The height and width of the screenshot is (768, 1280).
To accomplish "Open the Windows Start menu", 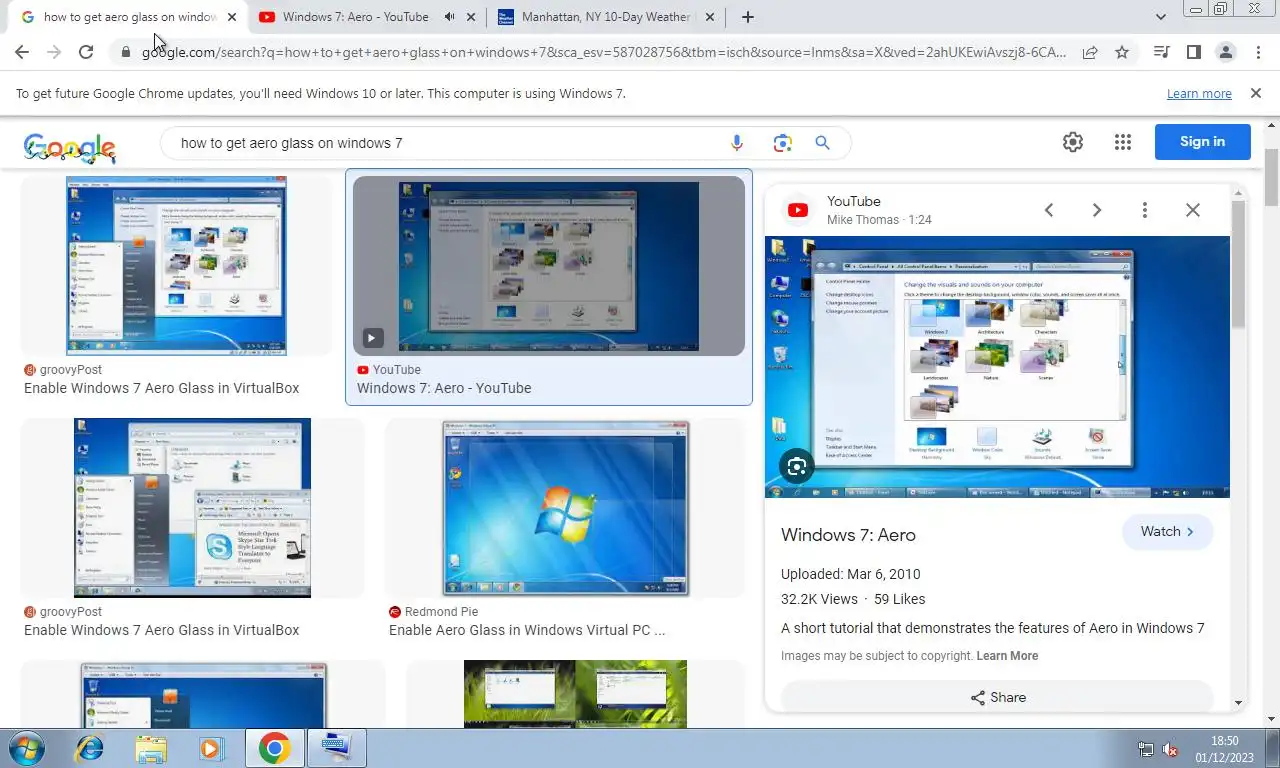I will click(25, 748).
